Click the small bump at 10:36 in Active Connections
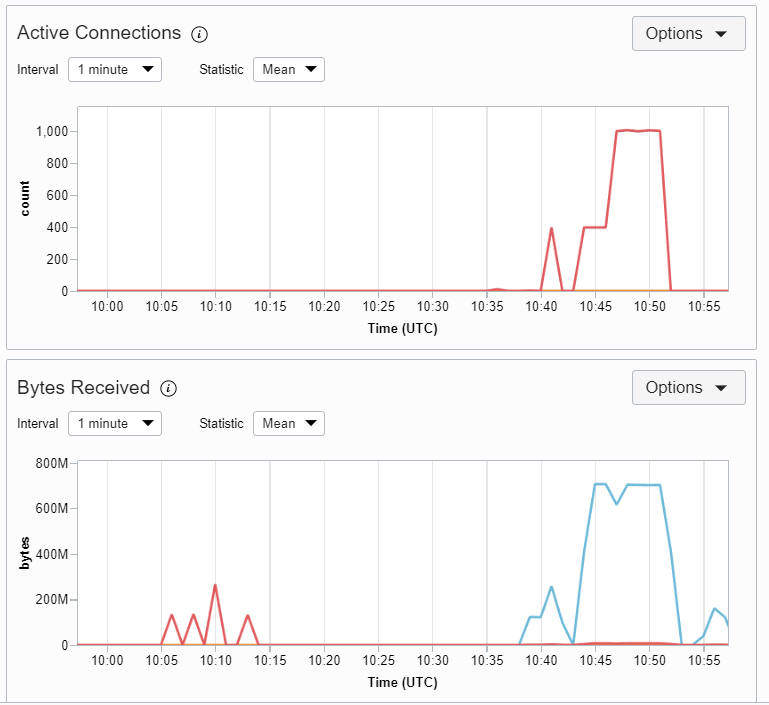The height and width of the screenshot is (705, 769). click(x=497, y=290)
